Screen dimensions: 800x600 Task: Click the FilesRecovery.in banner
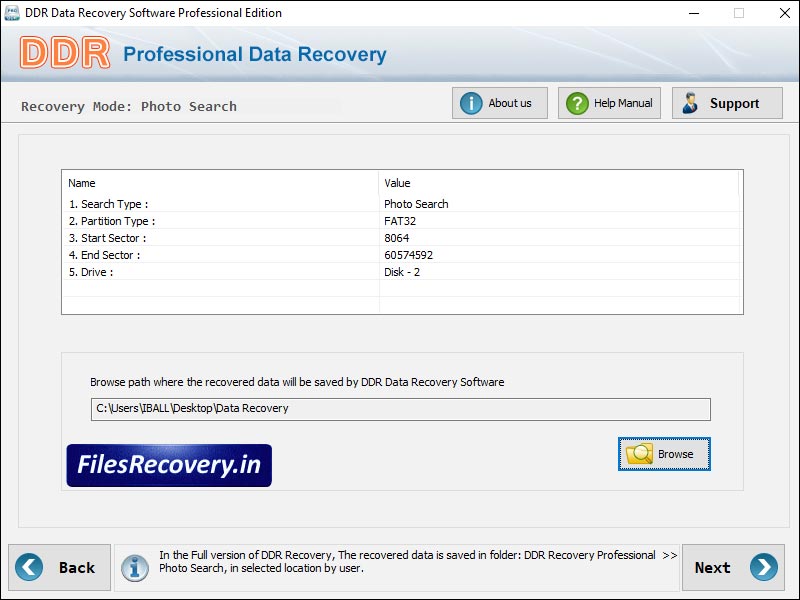pos(169,465)
